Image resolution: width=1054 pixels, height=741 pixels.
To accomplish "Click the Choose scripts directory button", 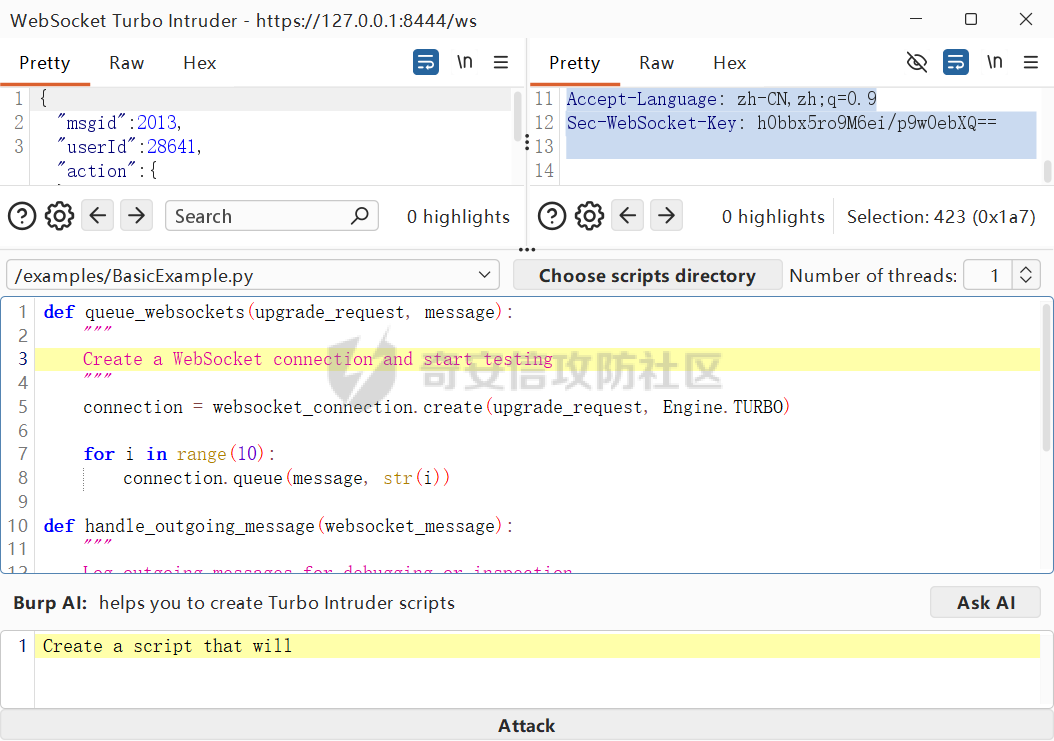I will tap(647, 275).
